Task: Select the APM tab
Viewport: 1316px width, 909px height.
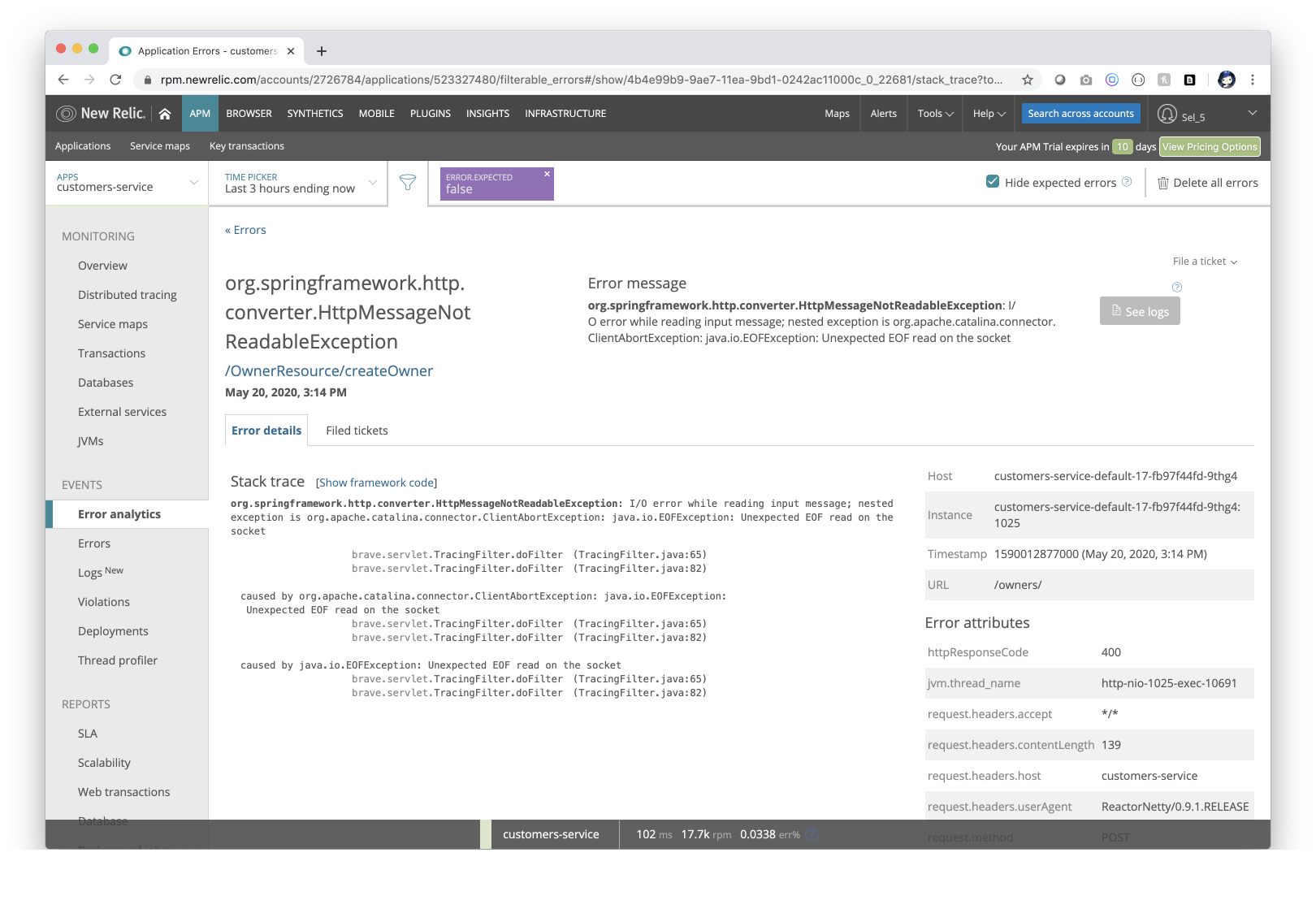Action: point(200,114)
